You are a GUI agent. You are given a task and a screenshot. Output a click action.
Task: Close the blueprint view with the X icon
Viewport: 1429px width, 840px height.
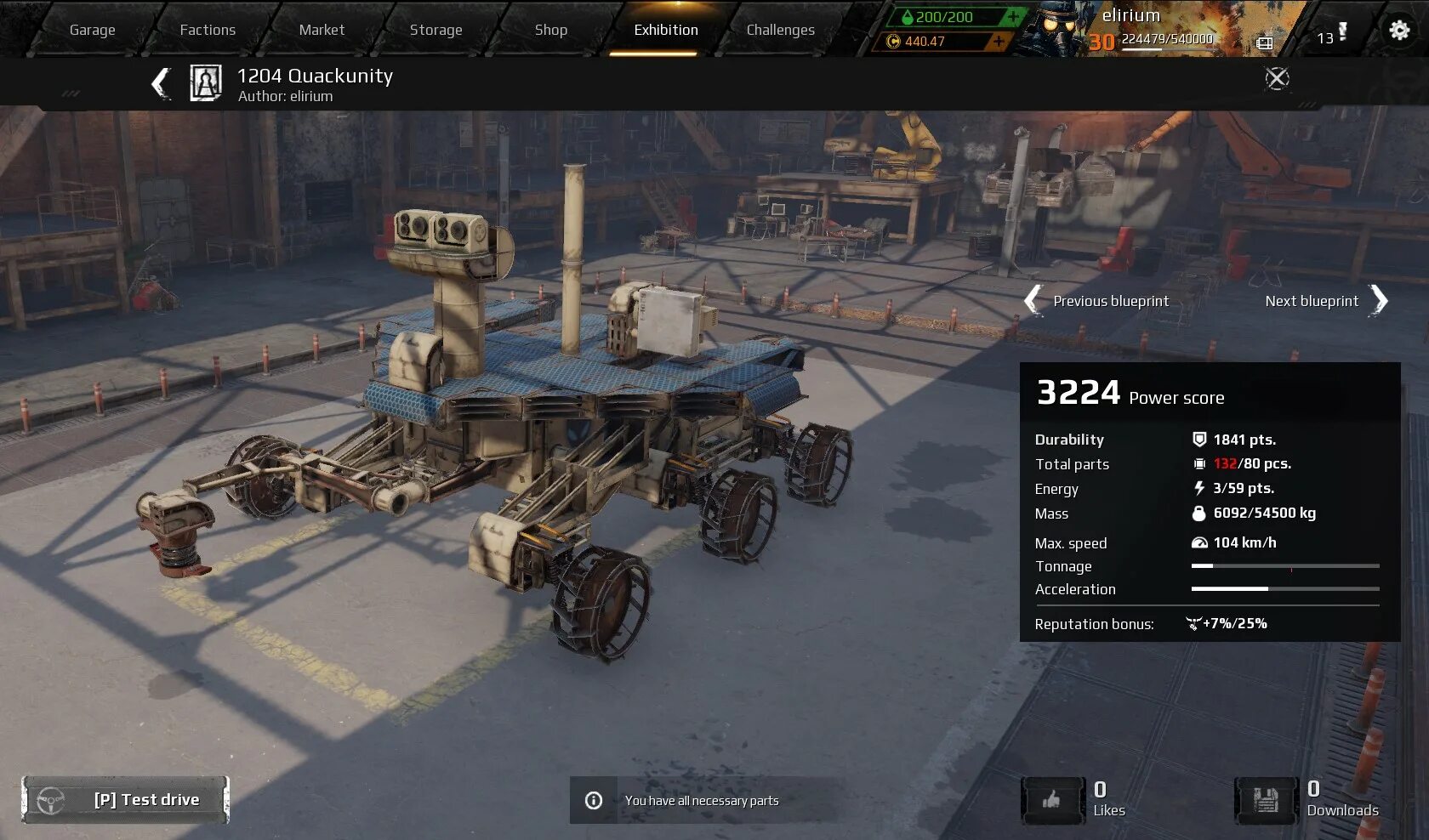pos(1277,78)
